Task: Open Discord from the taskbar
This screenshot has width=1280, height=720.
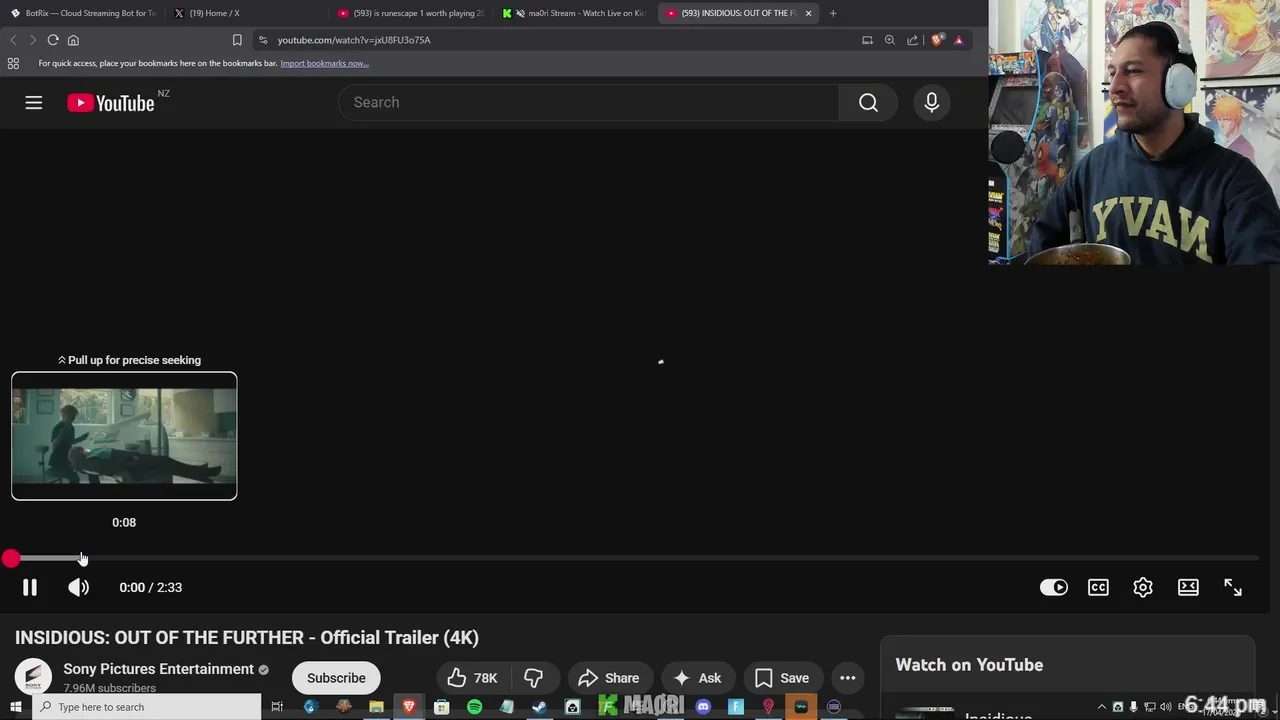Action: 703,707
